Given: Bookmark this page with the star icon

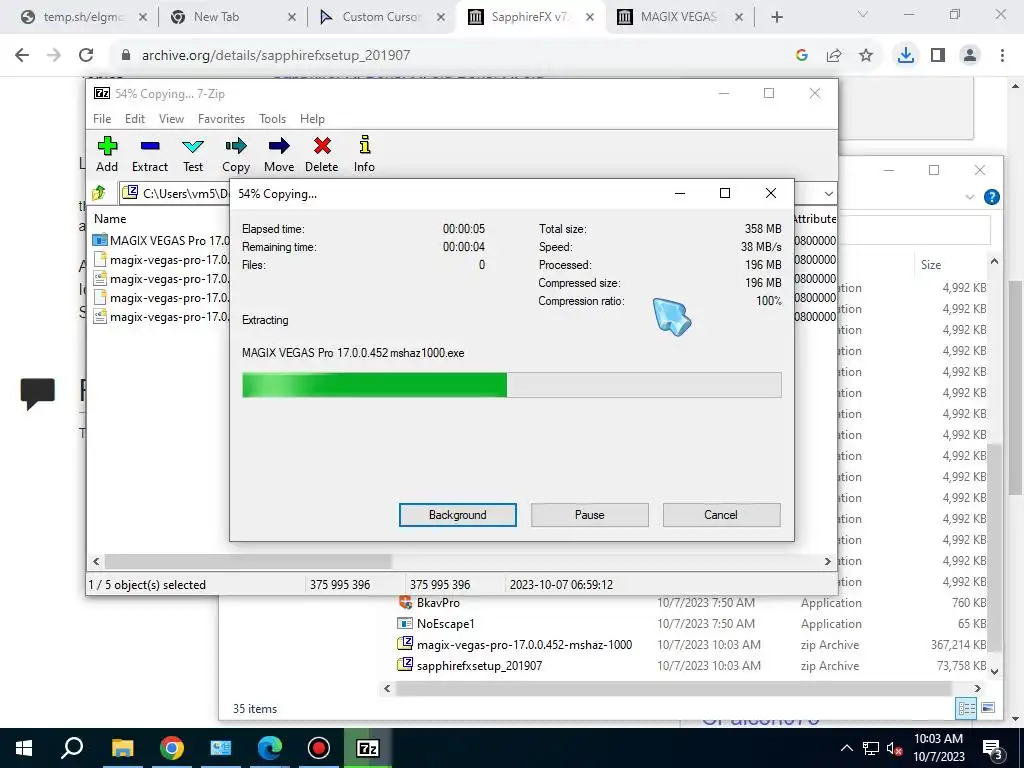Looking at the screenshot, I should [866, 56].
